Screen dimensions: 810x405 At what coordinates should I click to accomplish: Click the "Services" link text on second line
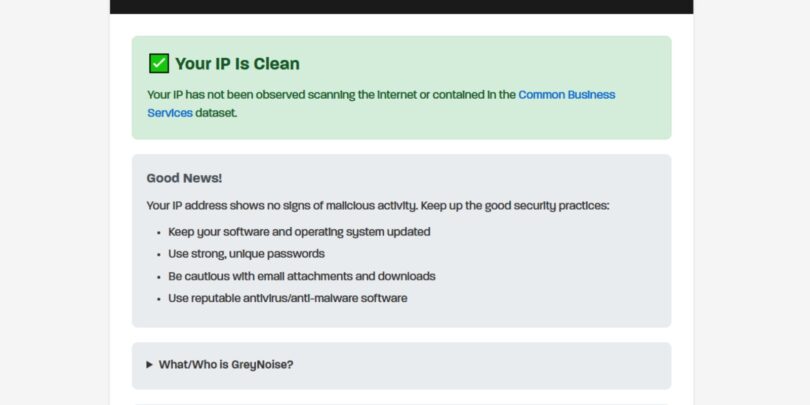coord(169,113)
